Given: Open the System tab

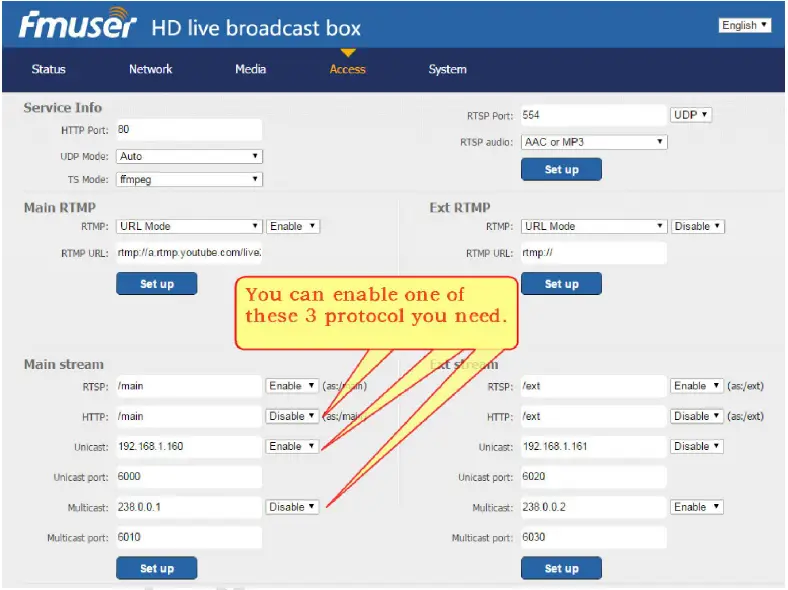Looking at the screenshot, I should click(447, 69).
